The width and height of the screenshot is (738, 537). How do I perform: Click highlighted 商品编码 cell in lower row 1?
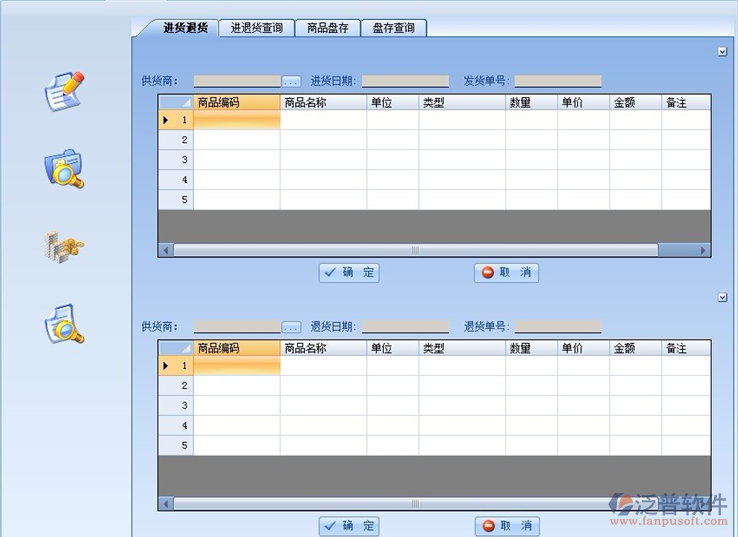pyautogui.click(x=237, y=366)
